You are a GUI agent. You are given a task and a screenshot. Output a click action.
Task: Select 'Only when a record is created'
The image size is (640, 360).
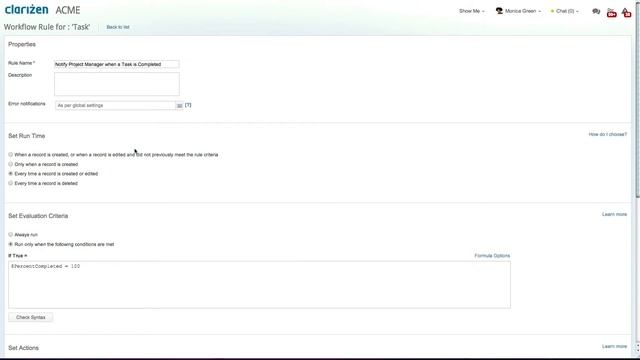(x=11, y=164)
